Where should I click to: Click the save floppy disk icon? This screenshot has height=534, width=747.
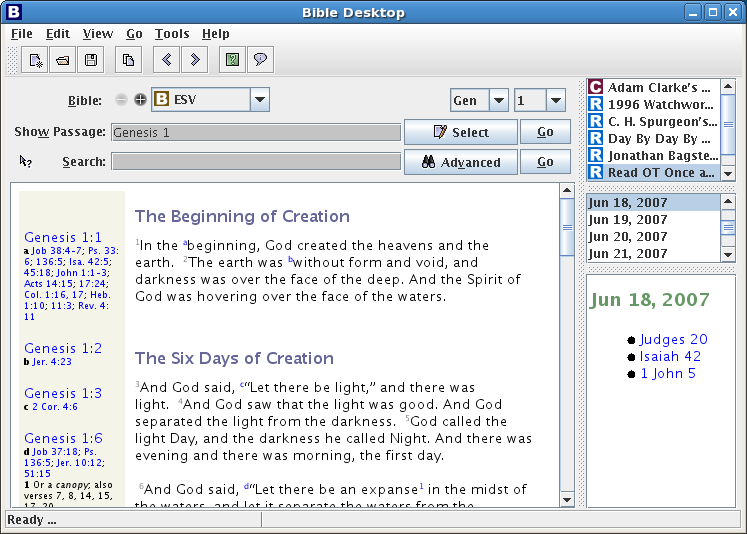(x=91, y=60)
